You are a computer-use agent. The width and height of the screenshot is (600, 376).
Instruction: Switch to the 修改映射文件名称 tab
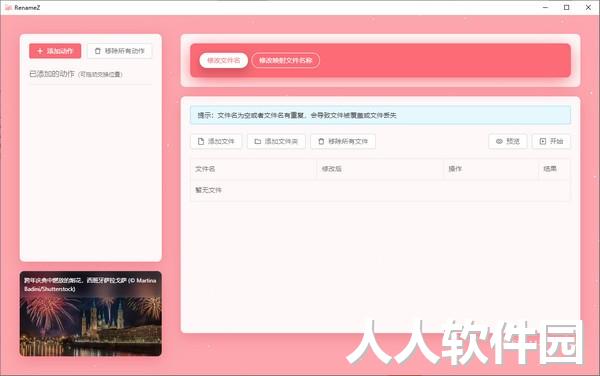[285, 60]
